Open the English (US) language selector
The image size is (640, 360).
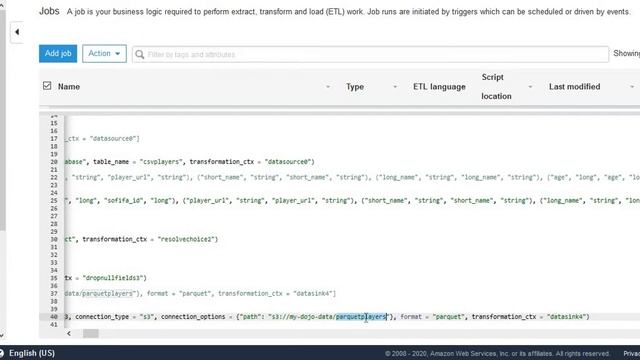tap(32, 353)
